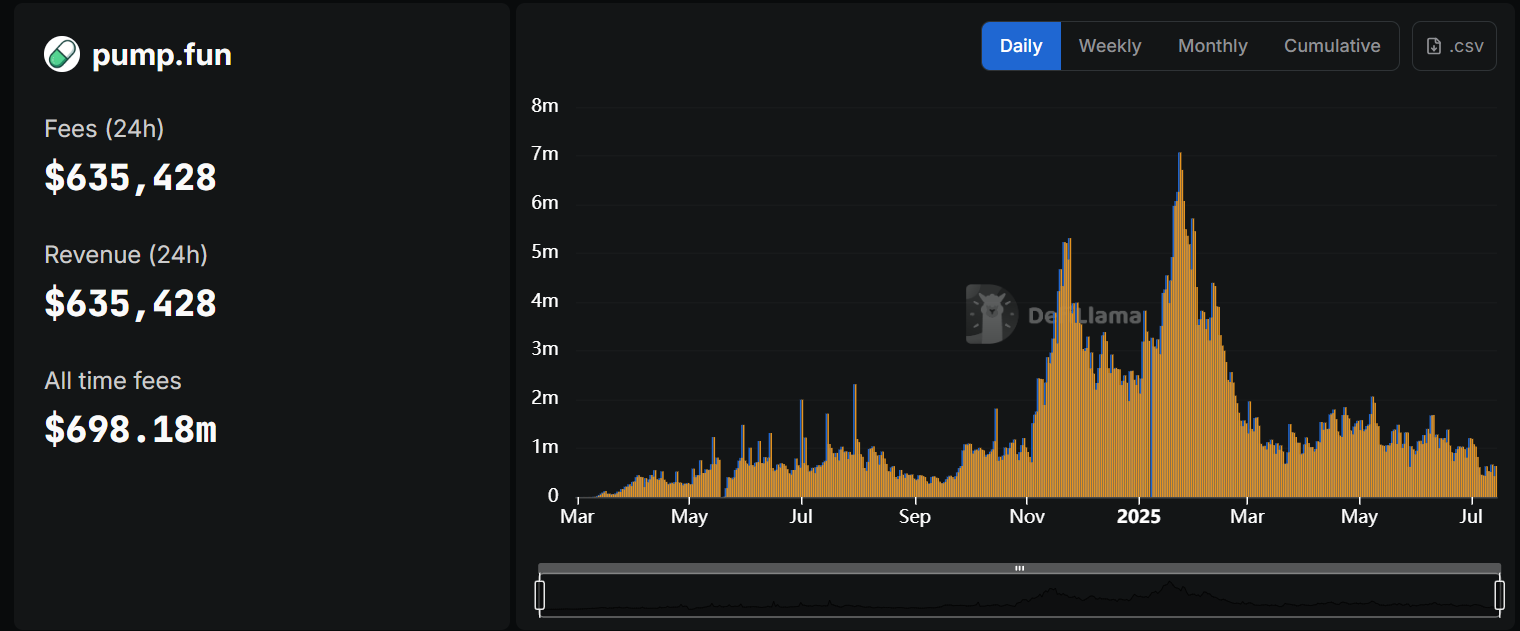Click the pump.fun pill logo icon
1520x631 pixels.
click(62, 54)
